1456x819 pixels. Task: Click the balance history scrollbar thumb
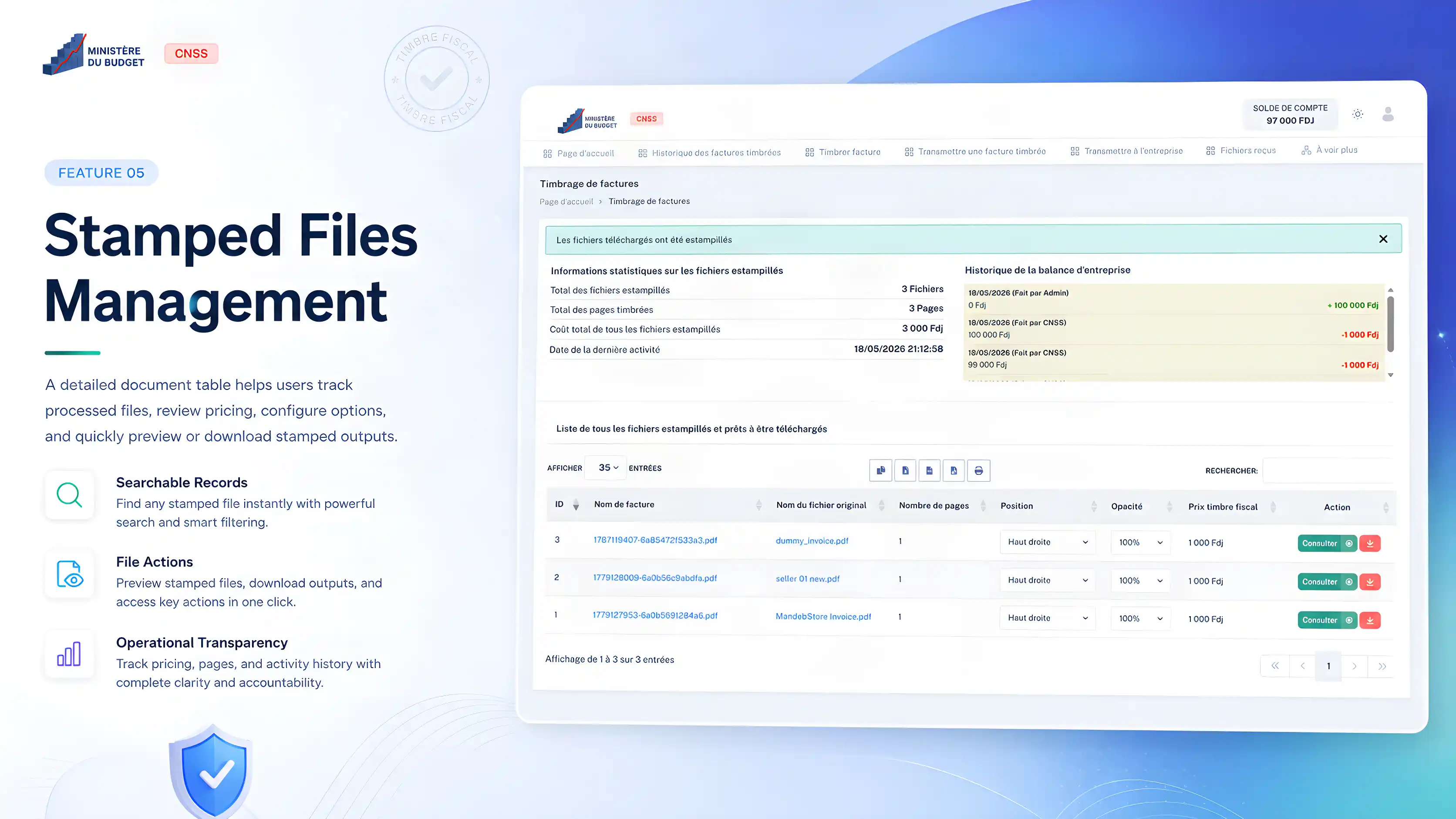(x=1390, y=324)
